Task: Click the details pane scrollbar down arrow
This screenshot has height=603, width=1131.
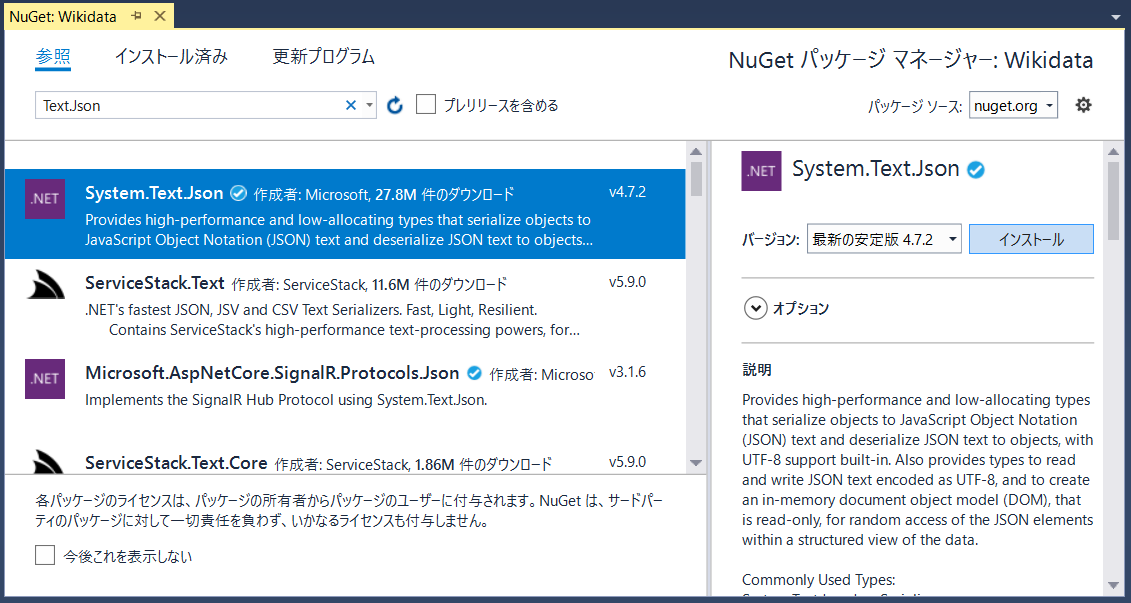Action: [1115, 585]
